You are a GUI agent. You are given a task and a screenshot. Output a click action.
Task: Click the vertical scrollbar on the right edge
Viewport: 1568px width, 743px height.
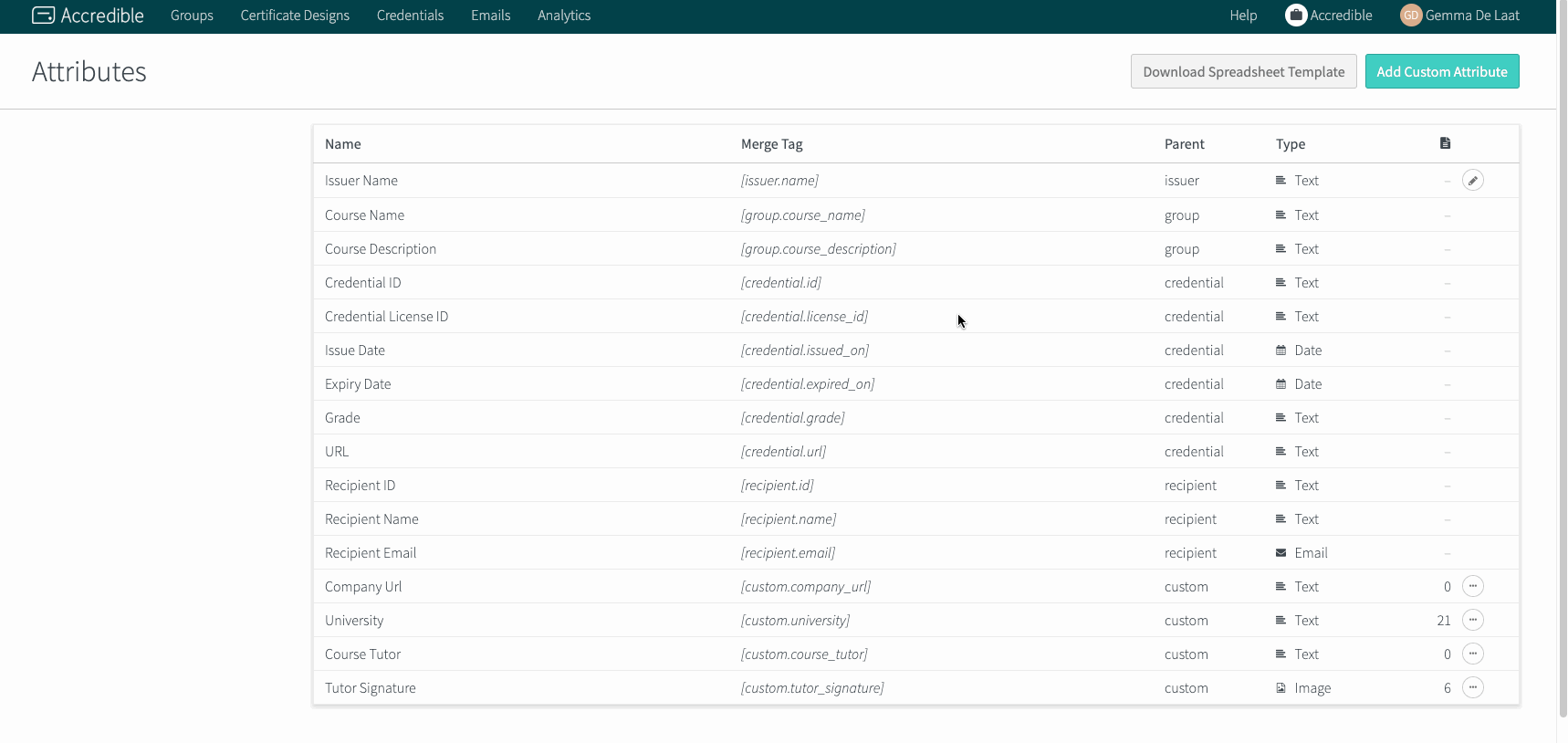(1562, 365)
